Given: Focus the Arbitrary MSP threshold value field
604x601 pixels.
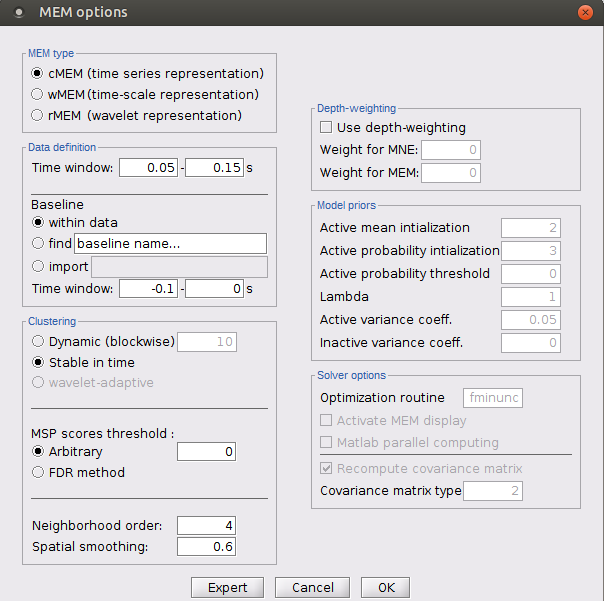Looking at the screenshot, I should click(206, 452).
